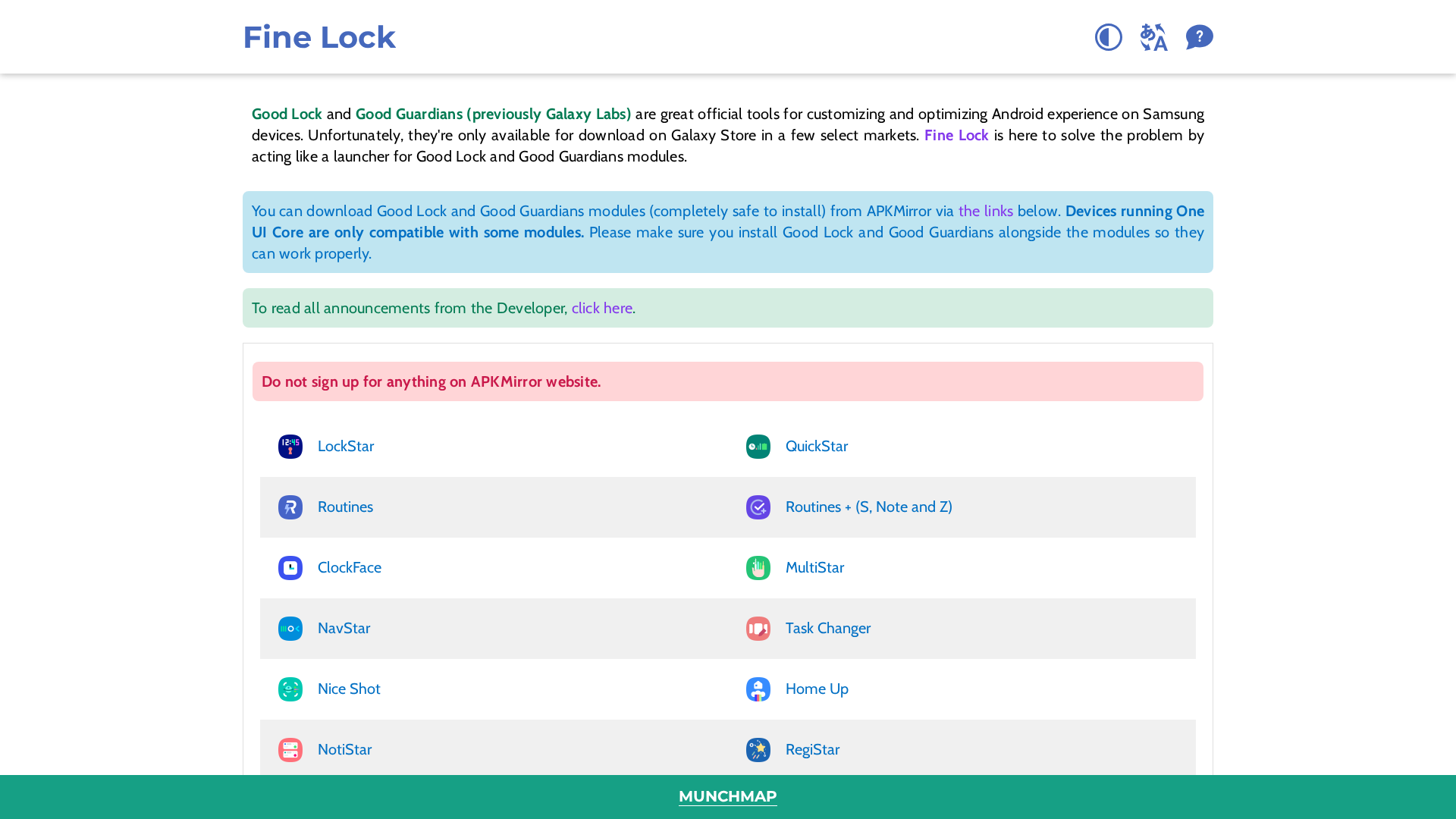This screenshot has width=1456, height=819.
Task: Open the RegiStar link
Action: point(812,749)
